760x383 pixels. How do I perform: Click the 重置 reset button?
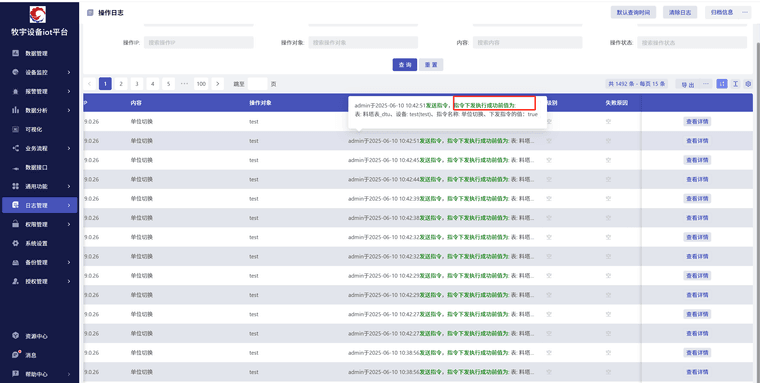(x=431, y=64)
